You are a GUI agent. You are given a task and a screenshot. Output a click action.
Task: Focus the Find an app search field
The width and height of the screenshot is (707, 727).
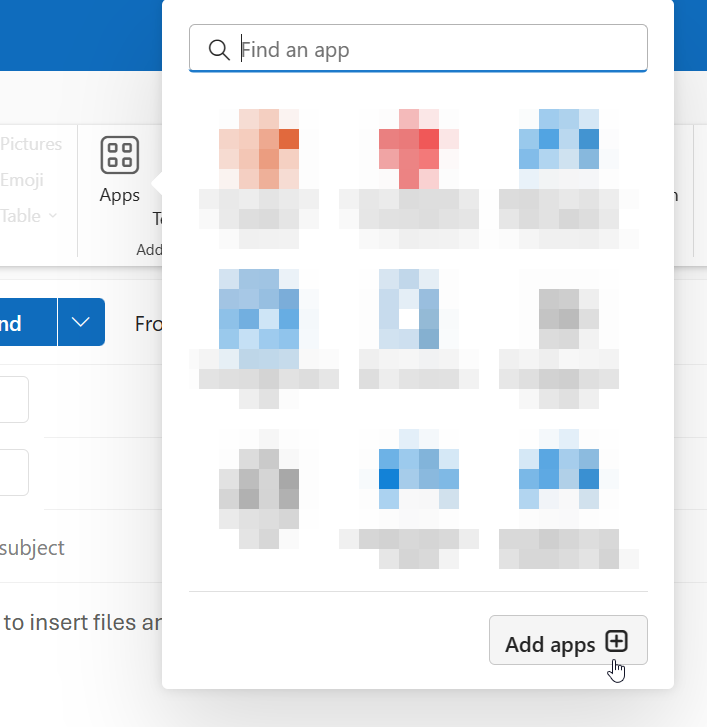pyautogui.click(x=430, y=49)
